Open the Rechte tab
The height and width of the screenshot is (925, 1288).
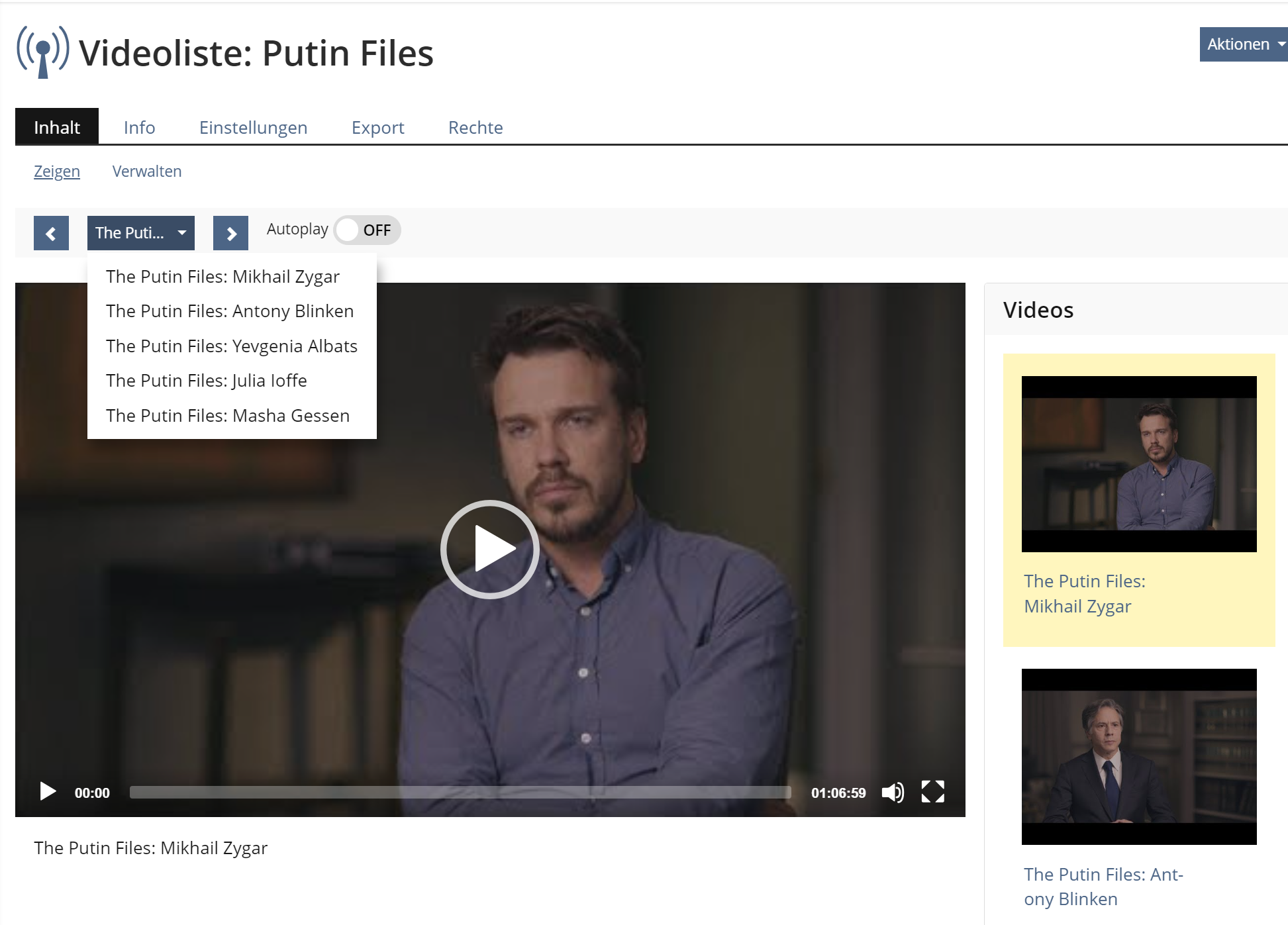click(475, 127)
